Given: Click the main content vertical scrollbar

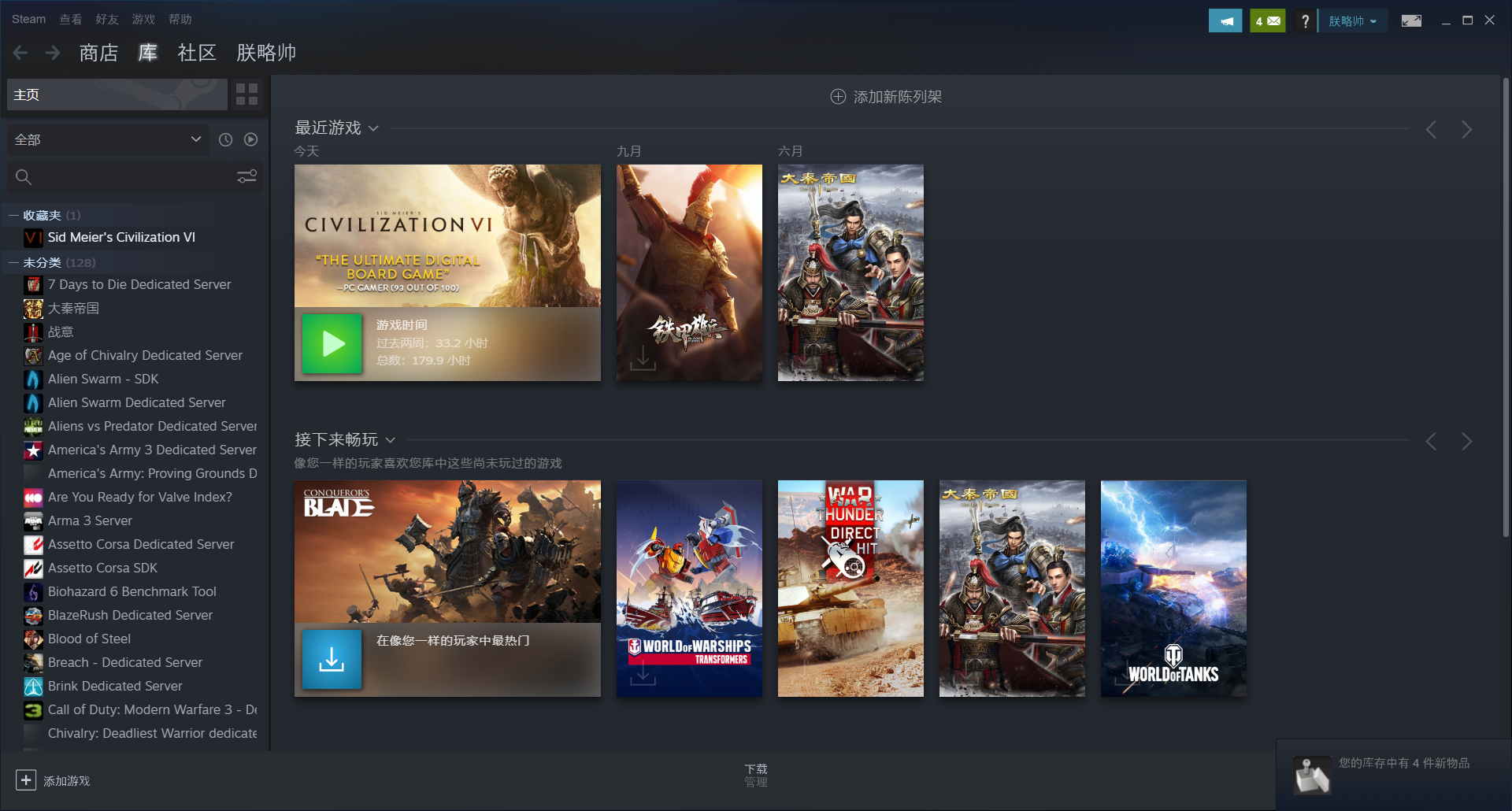Looking at the screenshot, I should [x=1506, y=307].
